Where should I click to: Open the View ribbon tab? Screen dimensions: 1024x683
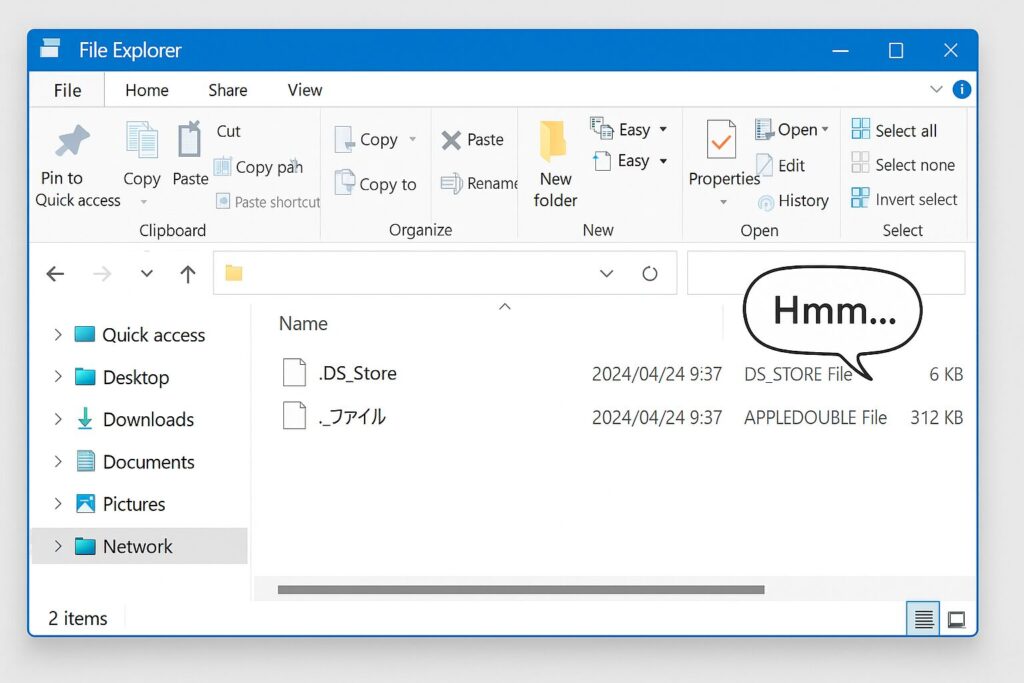point(305,90)
